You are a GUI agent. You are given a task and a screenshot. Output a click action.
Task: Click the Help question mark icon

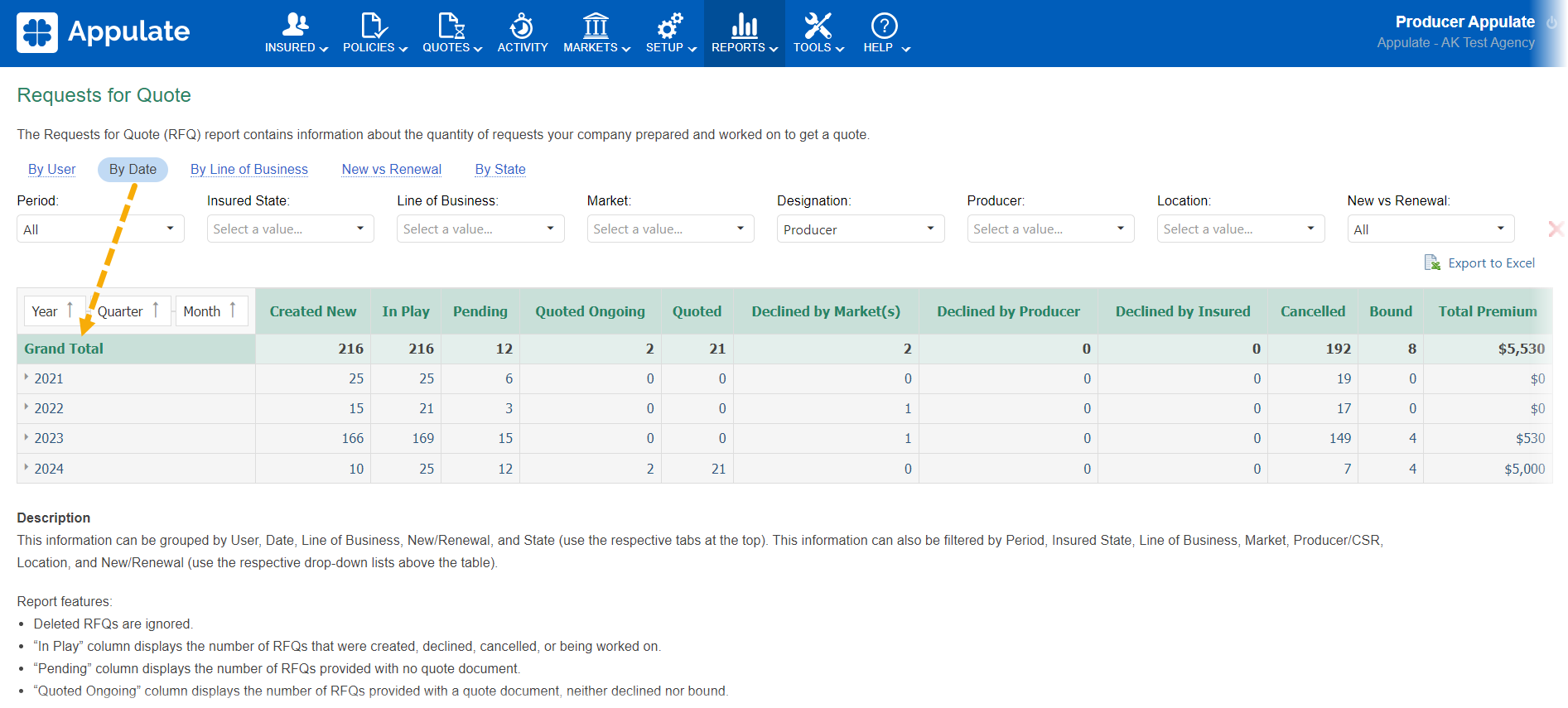tap(884, 26)
